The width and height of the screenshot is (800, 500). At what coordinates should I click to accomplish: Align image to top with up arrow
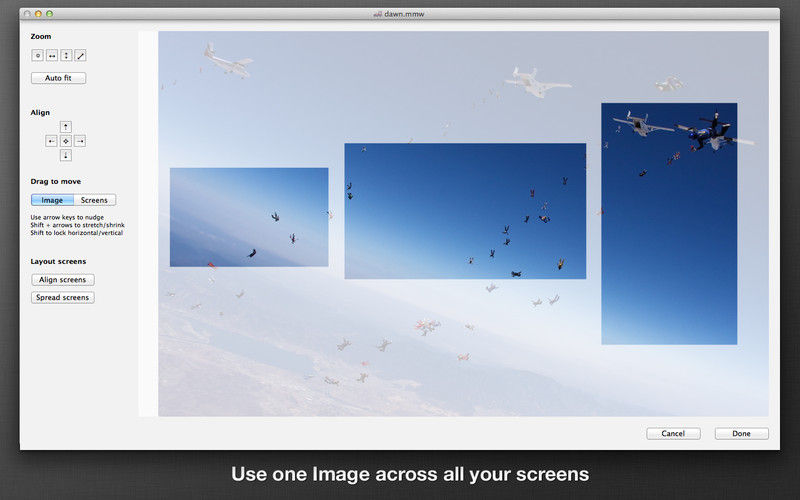(66, 127)
